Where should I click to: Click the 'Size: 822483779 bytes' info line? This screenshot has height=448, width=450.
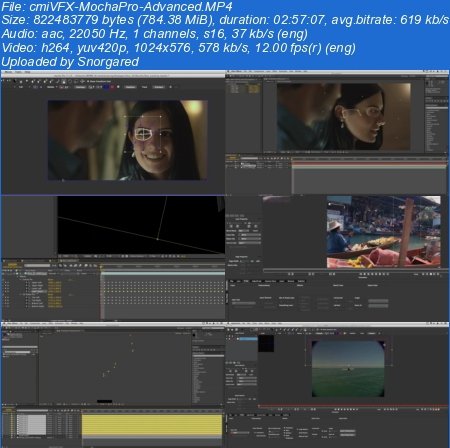pos(225,20)
